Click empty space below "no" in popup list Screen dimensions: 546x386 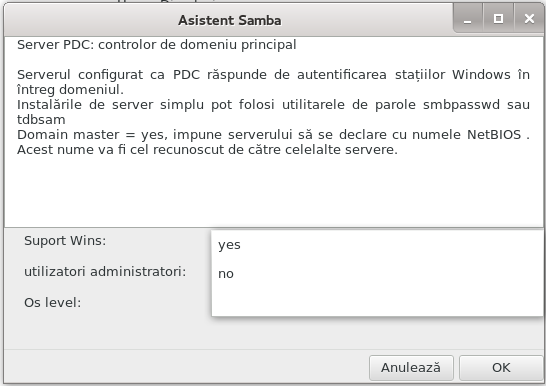377,302
